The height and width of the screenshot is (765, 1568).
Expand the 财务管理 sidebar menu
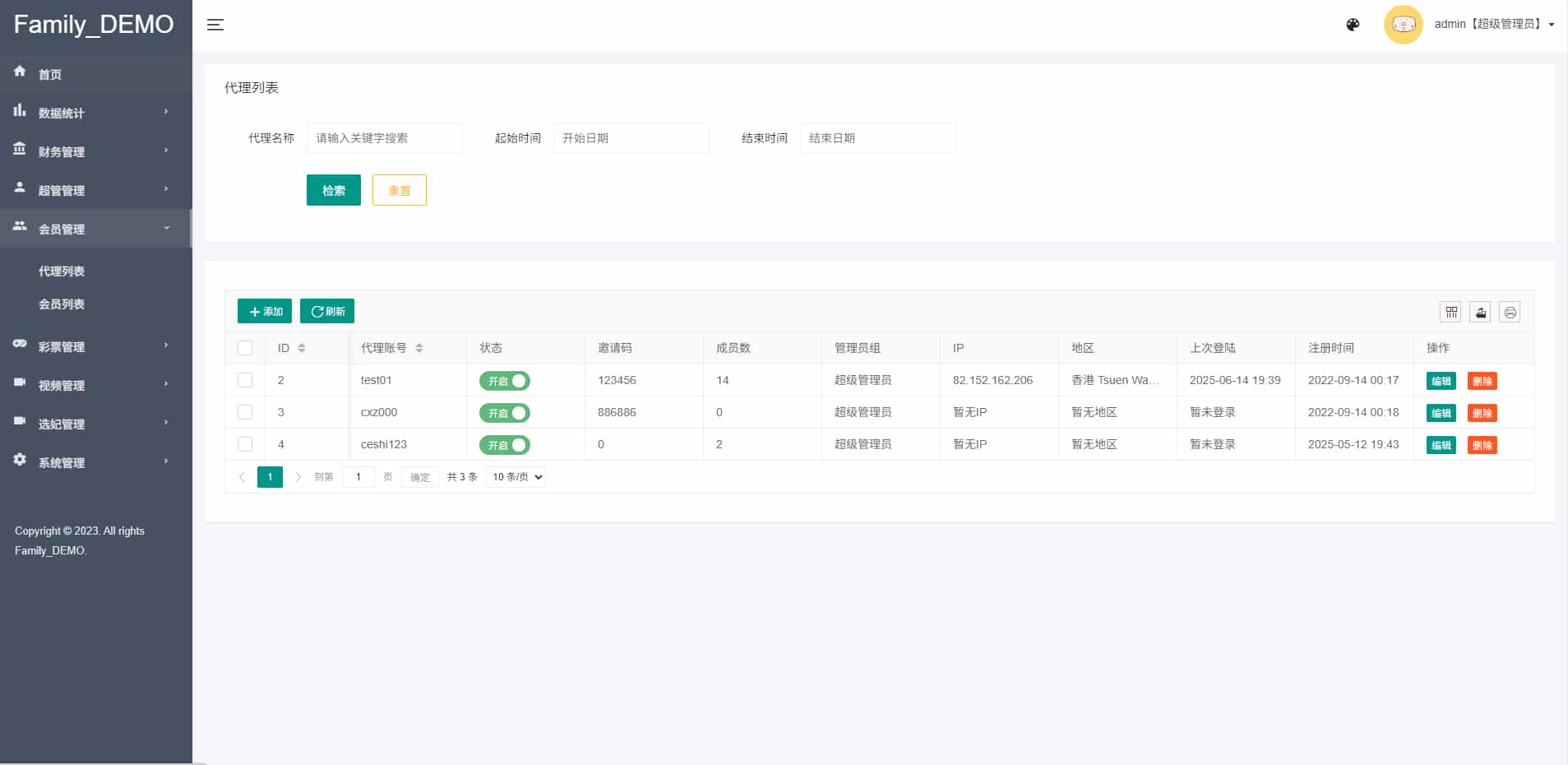pyautogui.click(x=95, y=151)
